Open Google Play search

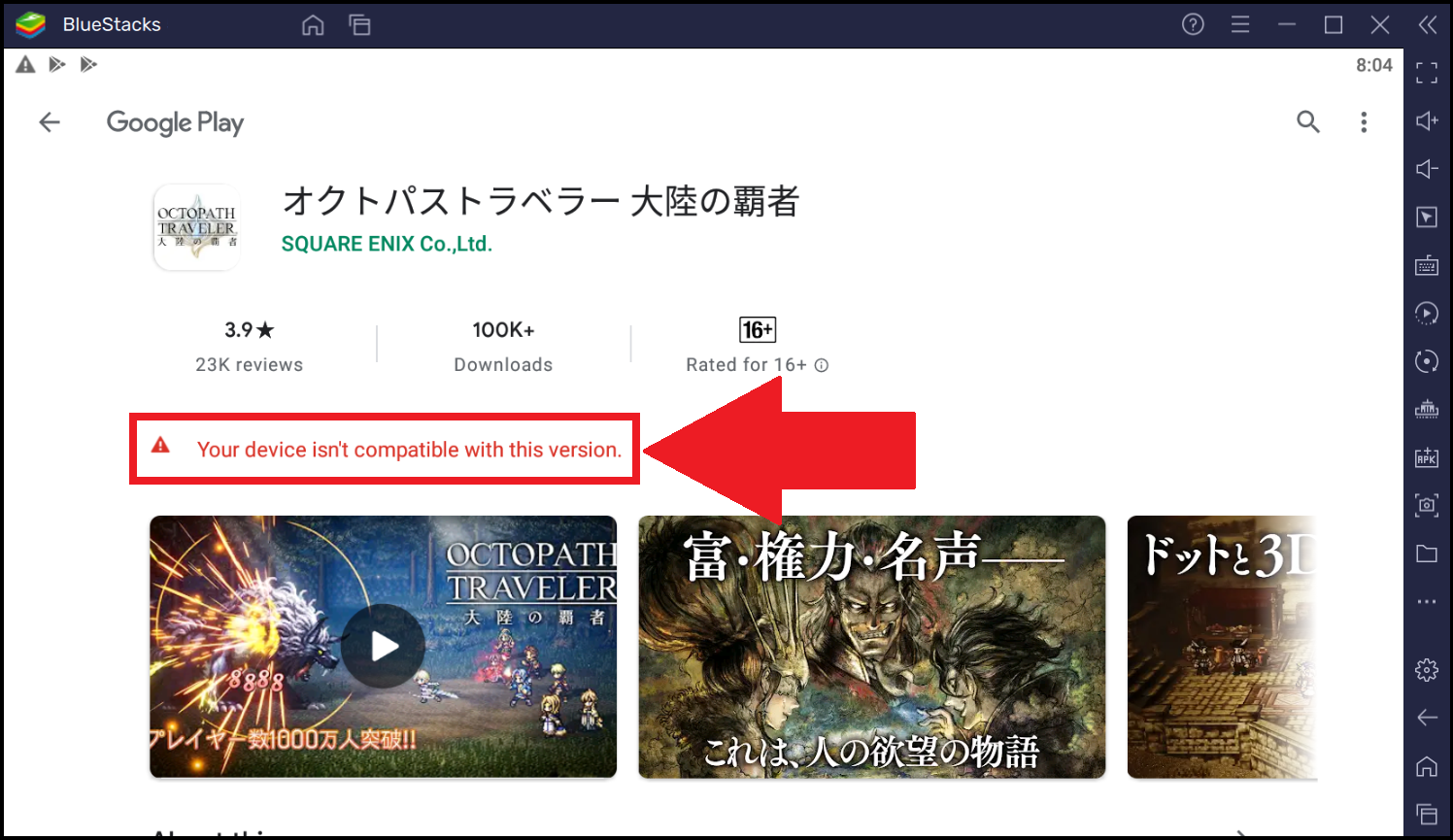(1308, 121)
